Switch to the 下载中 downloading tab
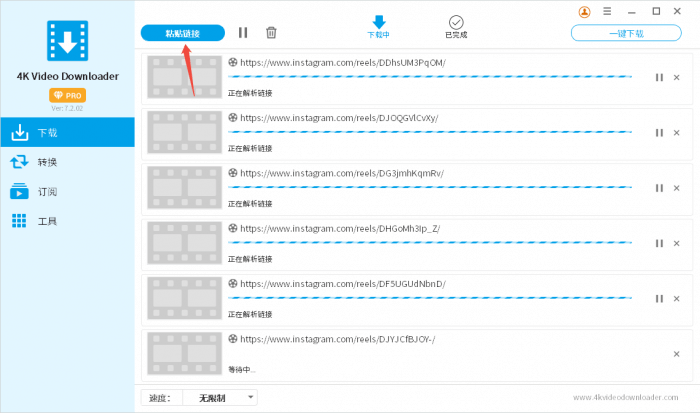Image resolution: width=700 pixels, height=413 pixels. click(x=379, y=27)
